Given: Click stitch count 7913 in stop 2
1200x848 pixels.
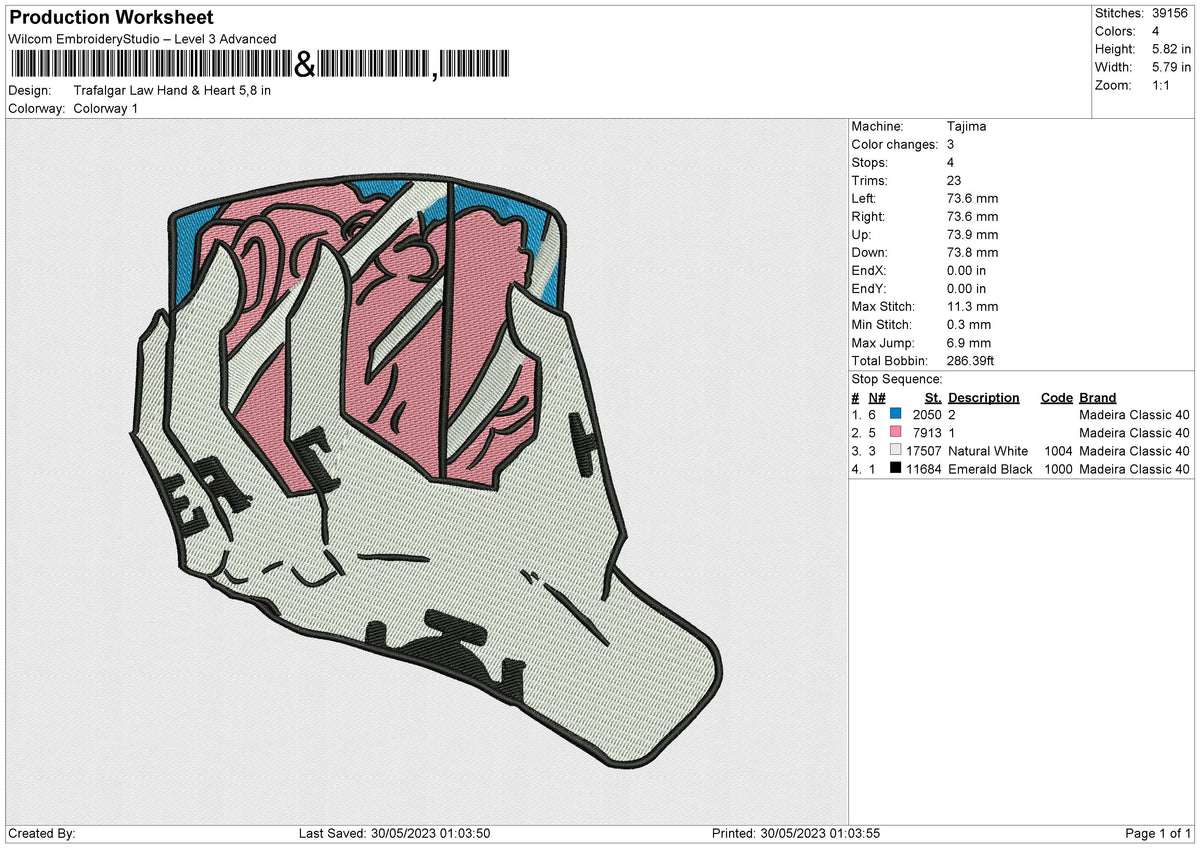Looking at the screenshot, I should pos(927,433).
